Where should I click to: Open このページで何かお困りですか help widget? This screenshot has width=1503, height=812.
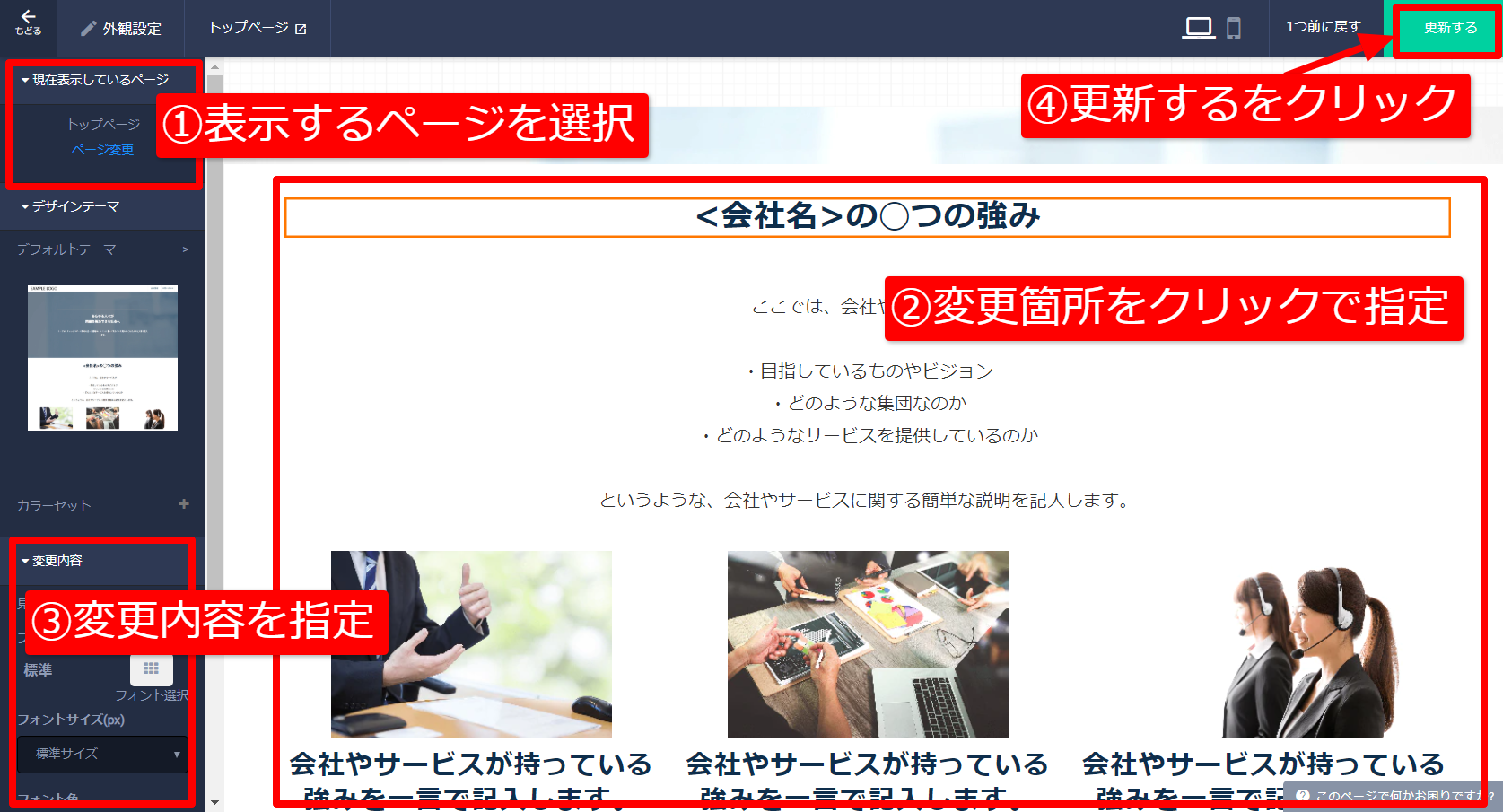click(x=1394, y=795)
